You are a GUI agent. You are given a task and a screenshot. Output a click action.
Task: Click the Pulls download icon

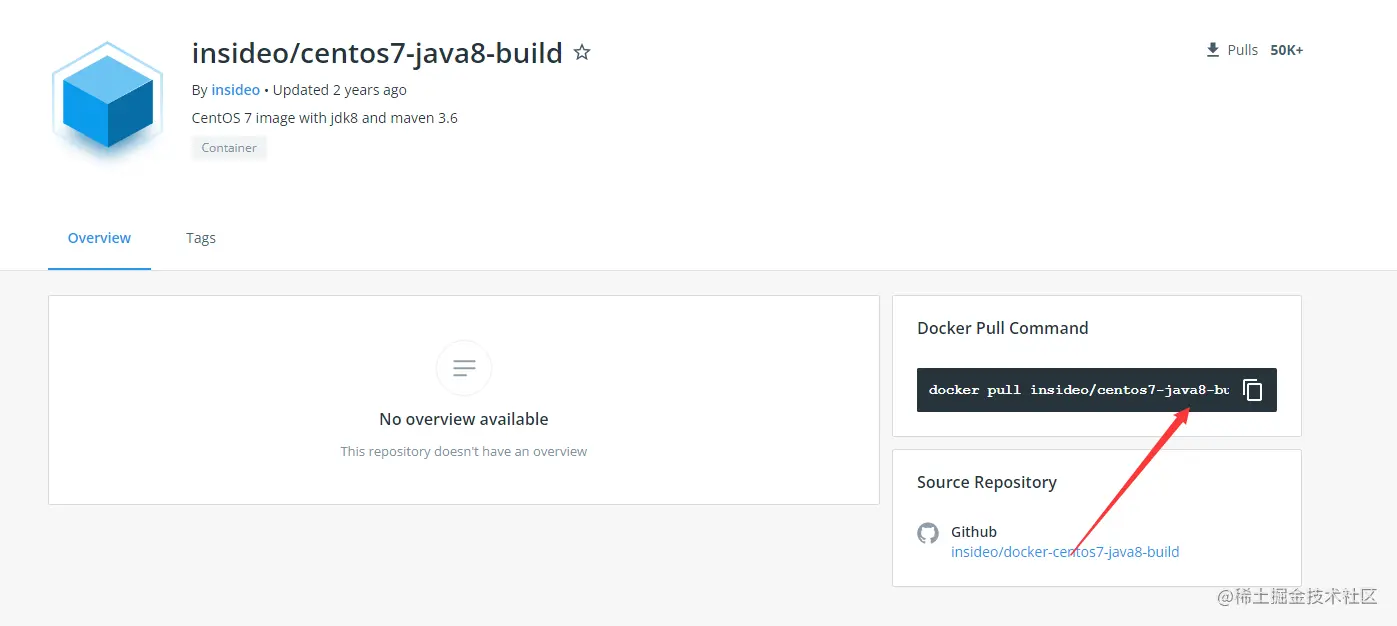(x=1213, y=50)
